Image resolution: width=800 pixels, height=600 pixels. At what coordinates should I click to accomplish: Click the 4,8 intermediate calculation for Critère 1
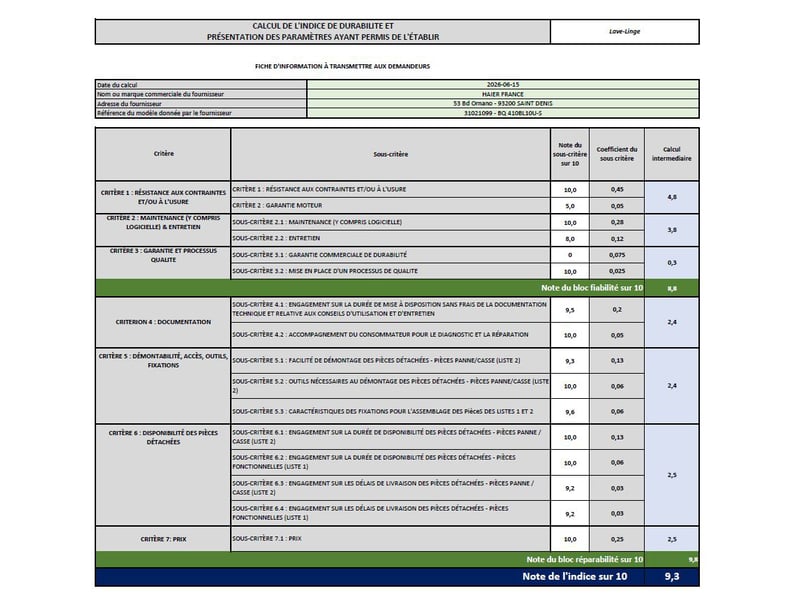click(x=671, y=197)
